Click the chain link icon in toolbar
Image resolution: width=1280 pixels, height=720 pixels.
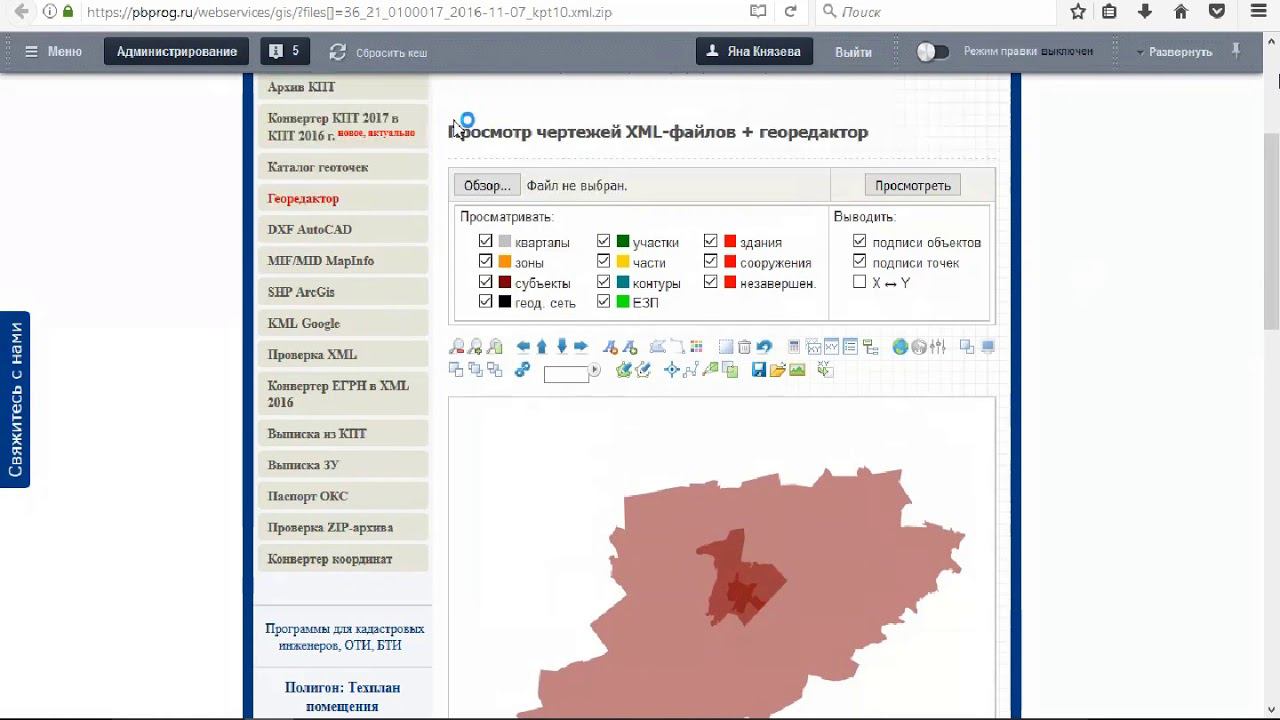point(522,369)
